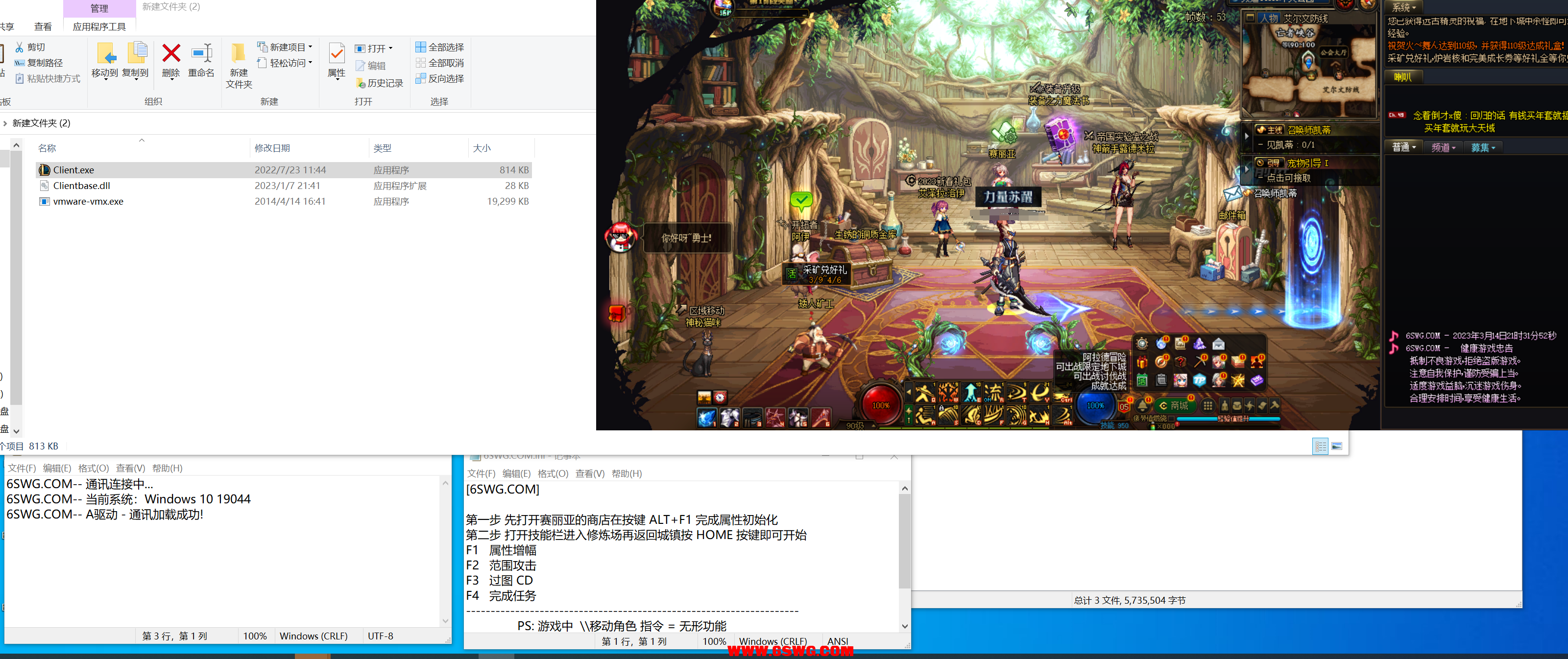Open 编辑(E) menu in right Notepad
The height and width of the screenshot is (659, 1568).
516,473
